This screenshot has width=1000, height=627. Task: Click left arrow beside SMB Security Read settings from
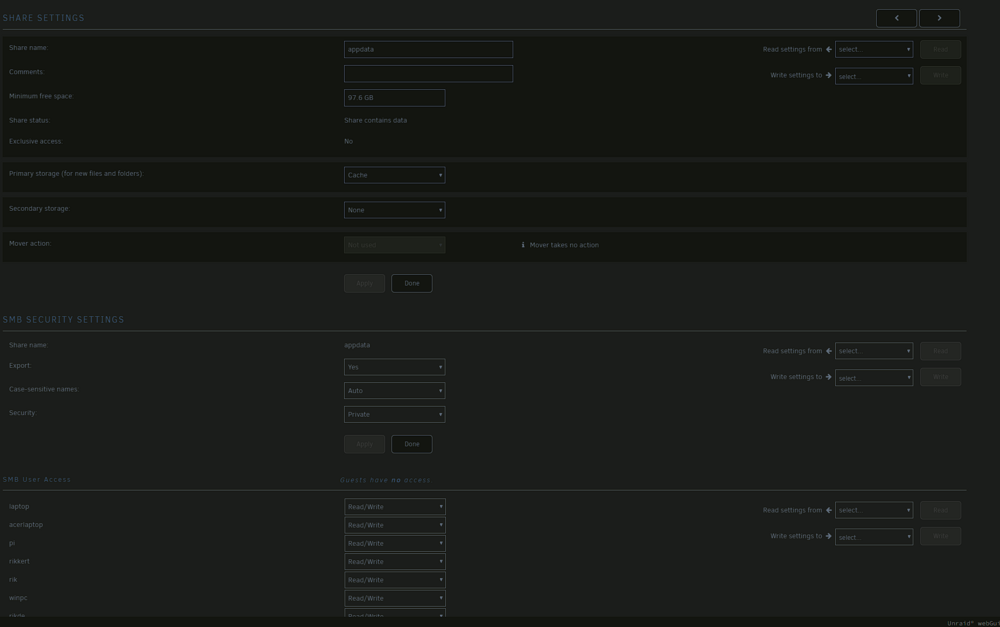click(828, 351)
